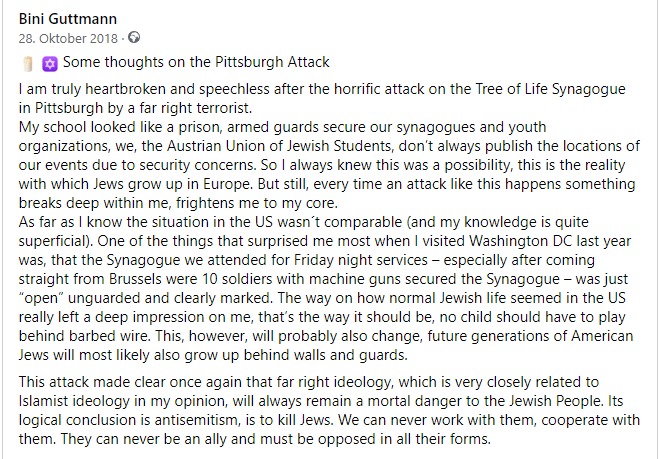The height and width of the screenshot is (459, 662).
Task: Click the candle emoji before the heading
Action: [x=28, y=64]
